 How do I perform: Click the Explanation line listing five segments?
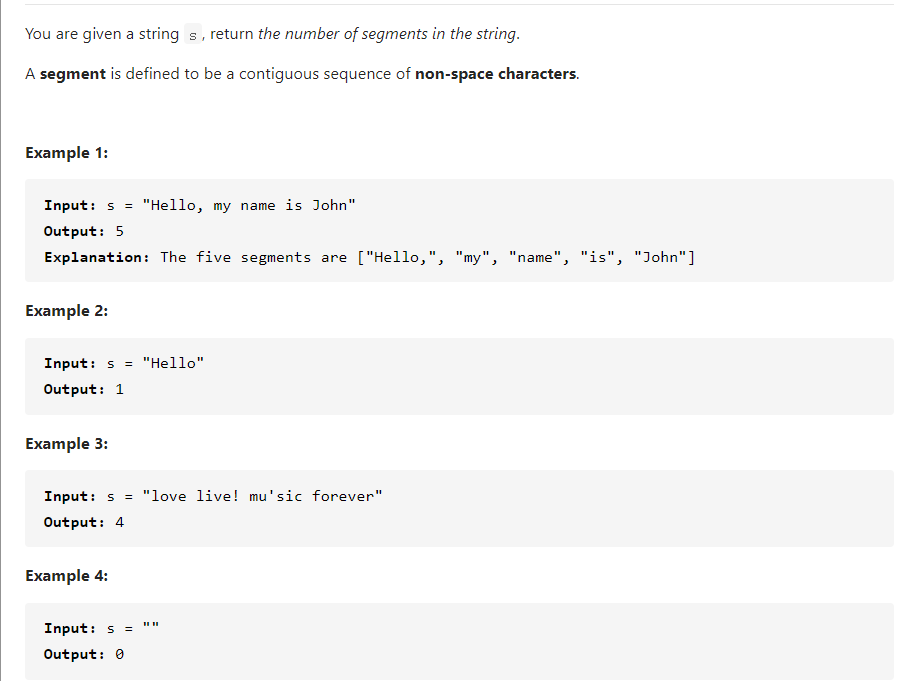369,257
